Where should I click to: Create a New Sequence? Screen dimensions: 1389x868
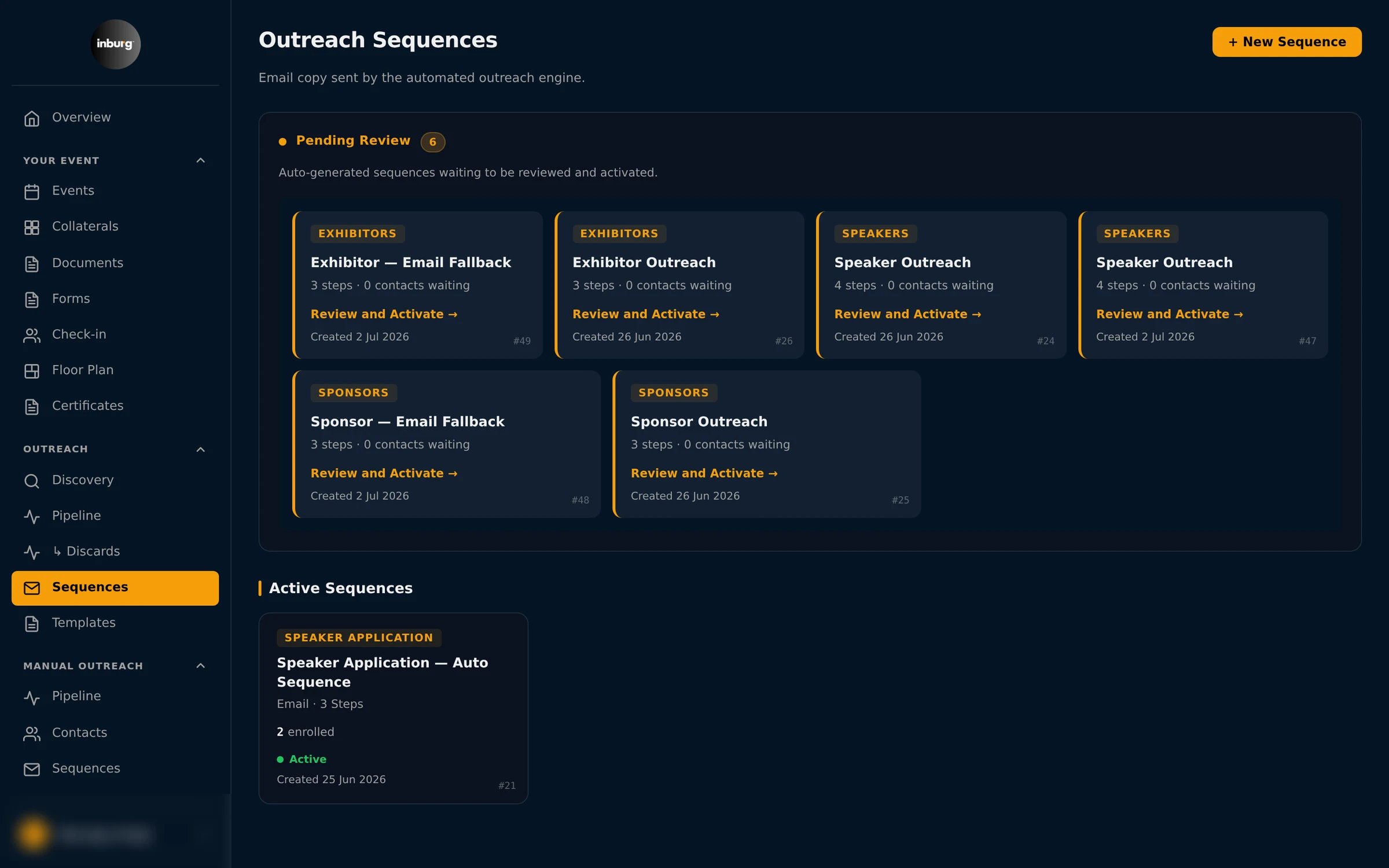[1287, 42]
